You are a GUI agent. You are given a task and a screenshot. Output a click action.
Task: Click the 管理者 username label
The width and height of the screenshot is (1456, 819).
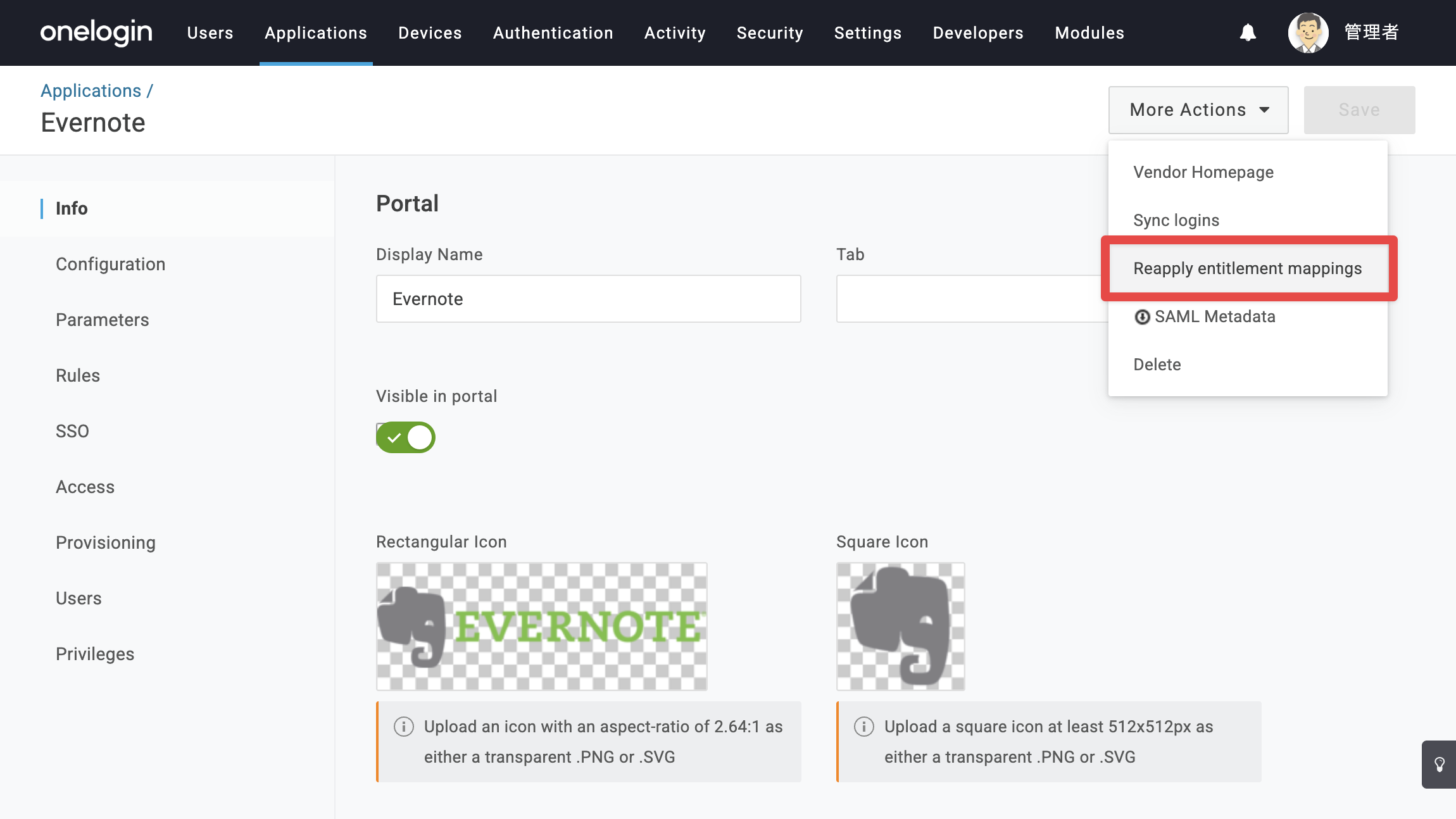tap(1371, 32)
